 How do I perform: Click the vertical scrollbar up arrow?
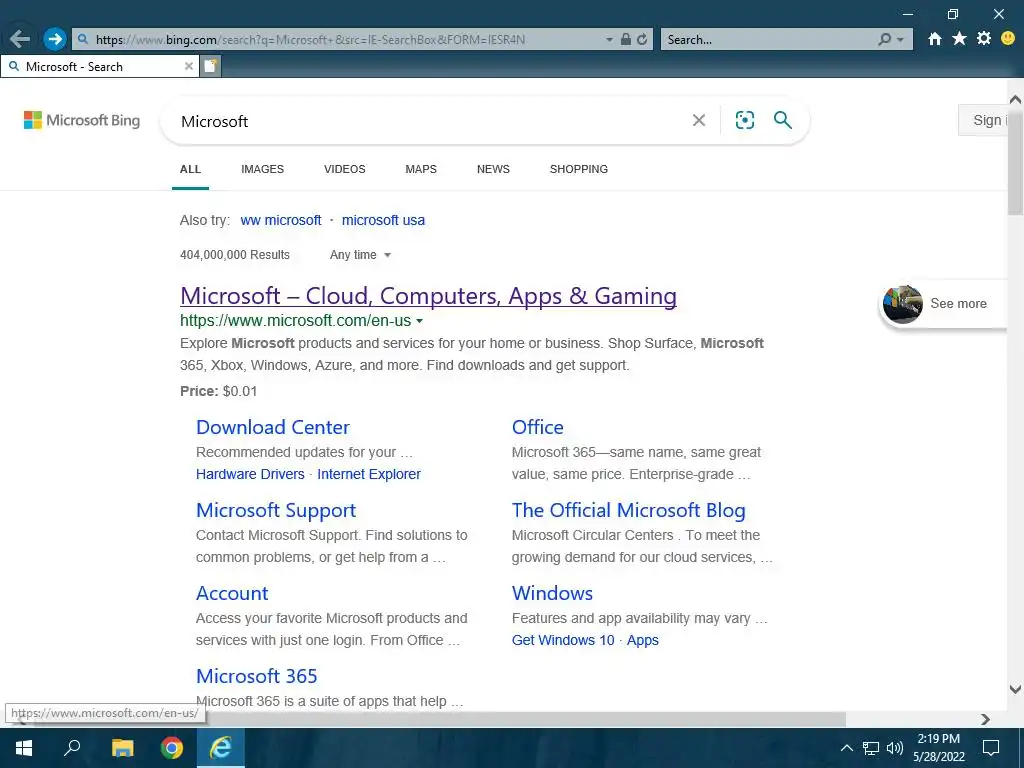point(1015,99)
